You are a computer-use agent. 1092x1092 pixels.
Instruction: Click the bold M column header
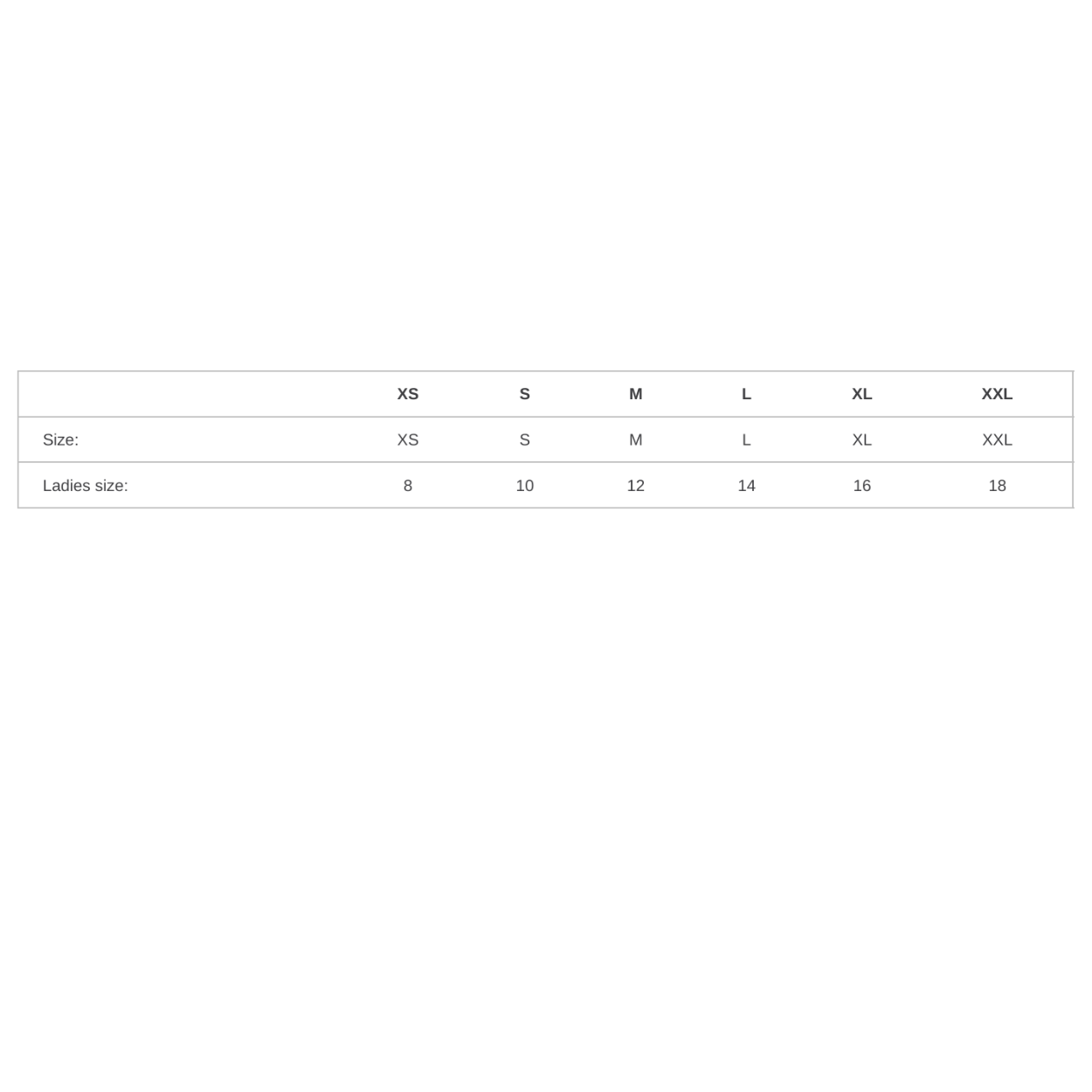pyautogui.click(x=635, y=394)
